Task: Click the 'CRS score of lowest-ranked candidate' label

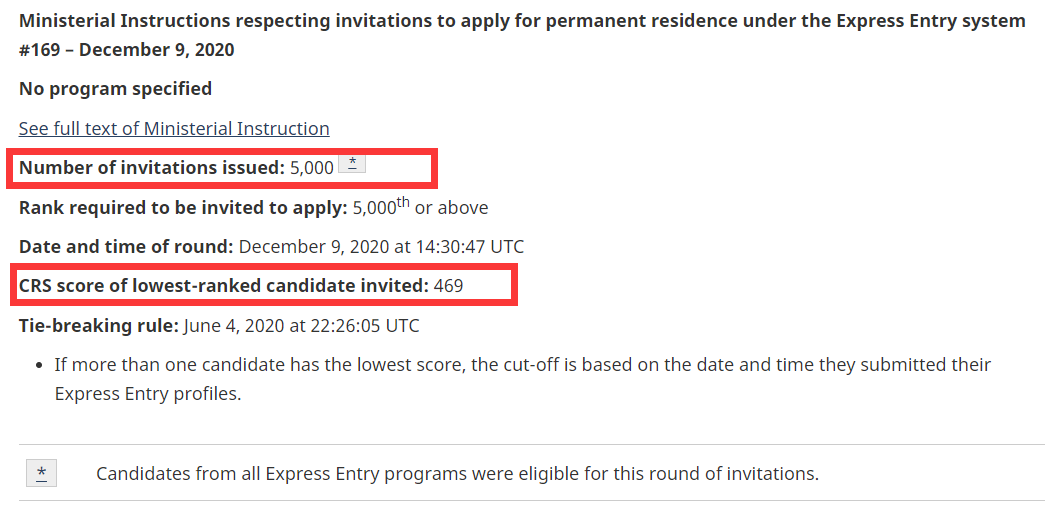Action: [x=223, y=286]
